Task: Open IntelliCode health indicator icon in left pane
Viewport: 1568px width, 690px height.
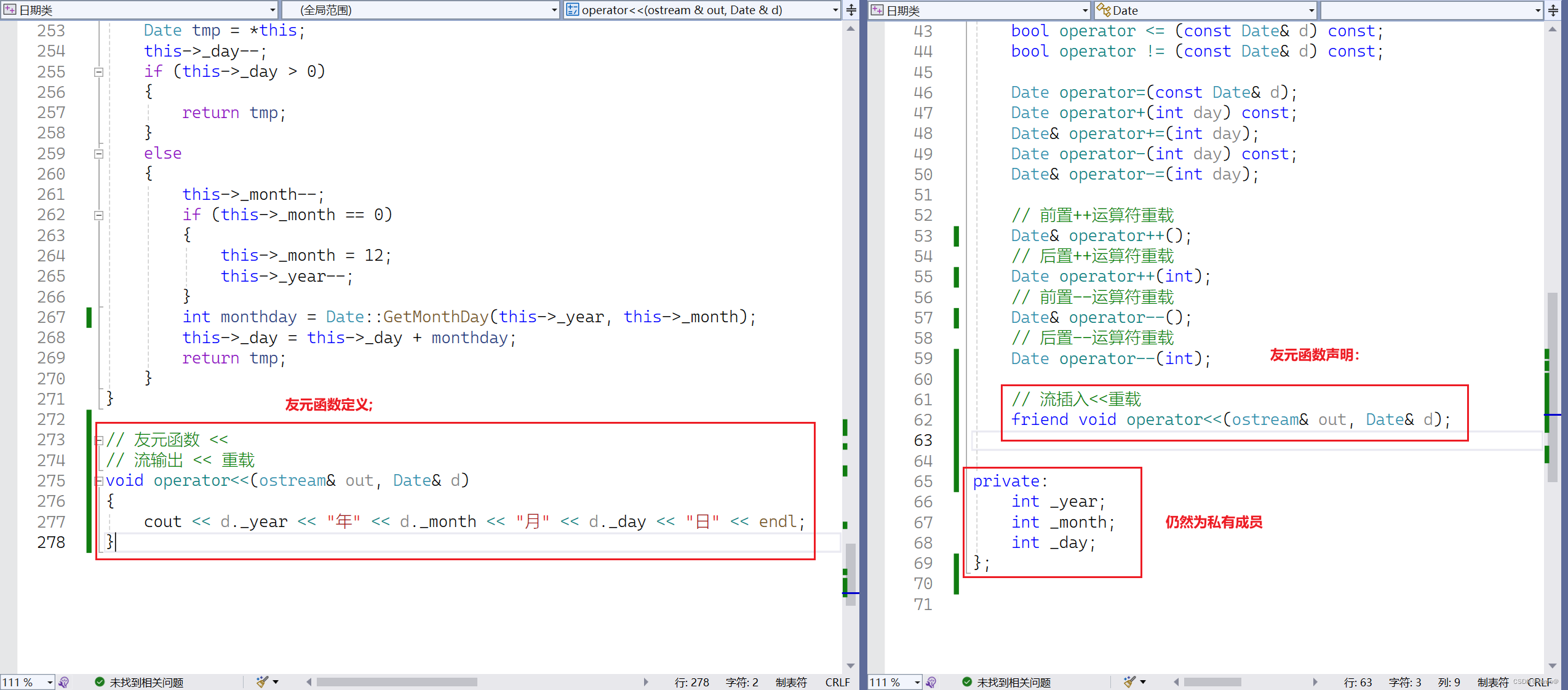Action: coord(64,682)
